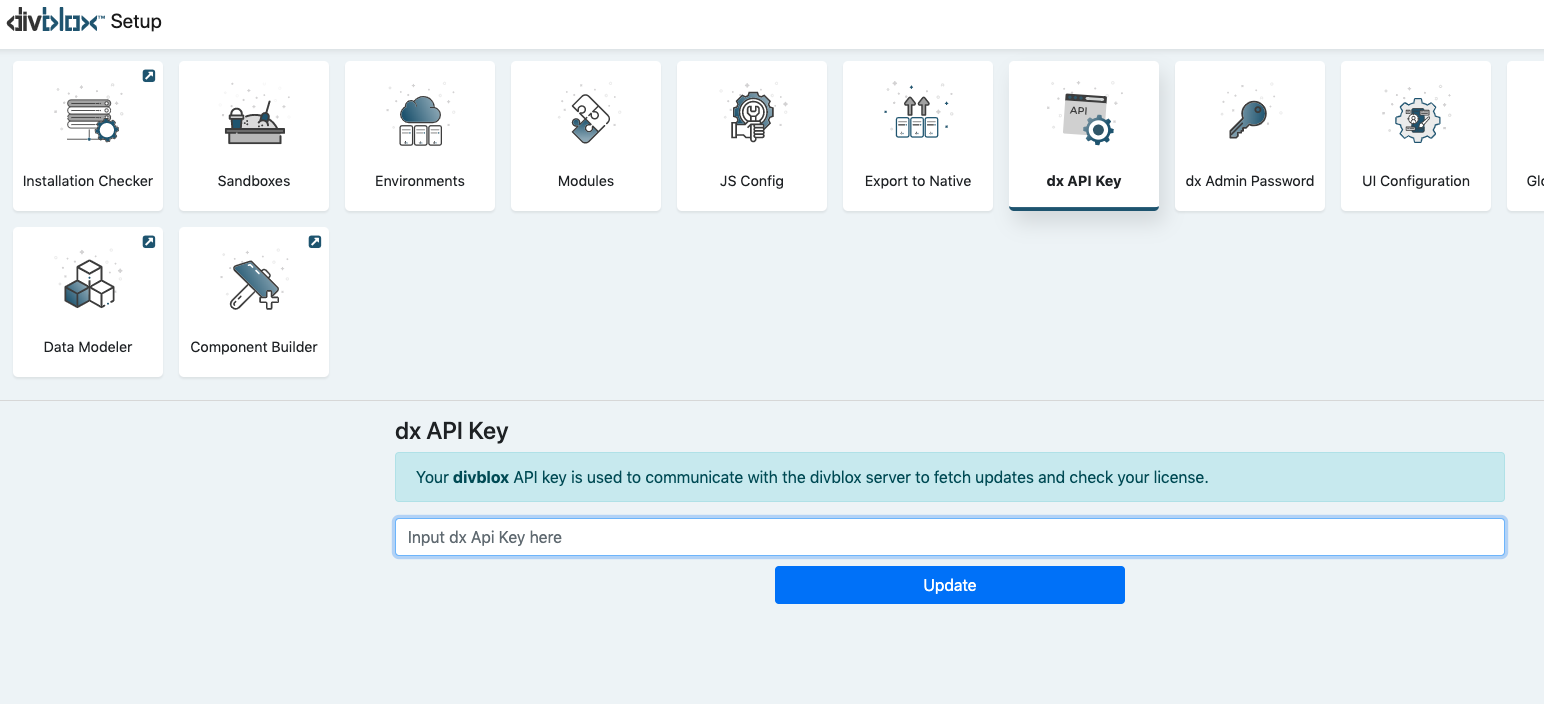The height and width of the screenshot is (704, 1544).
Task: Select the Component Builder label
Action: click(254, 347)
